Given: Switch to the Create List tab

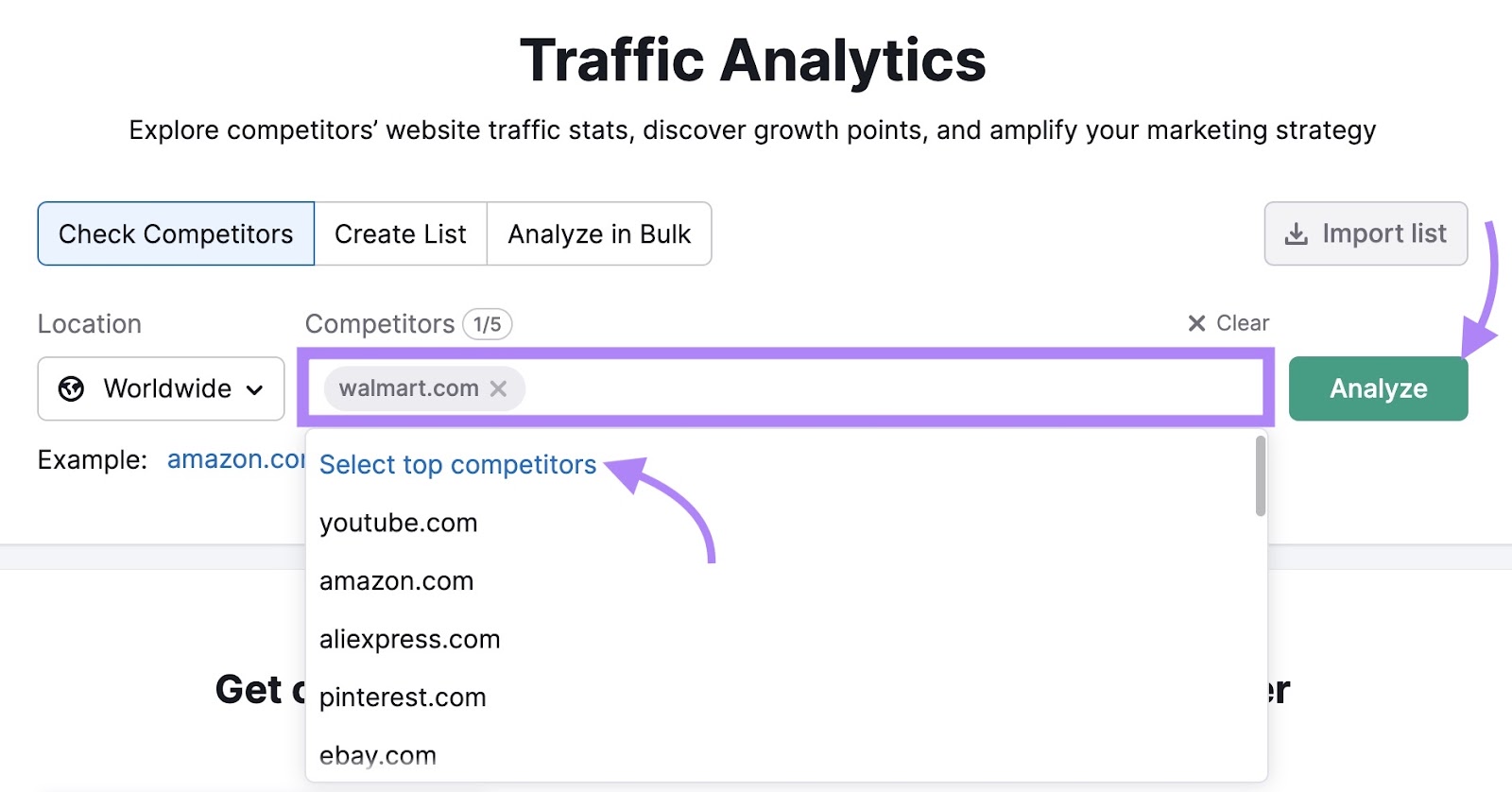Looking at the screenshot, I should click(401, 233).
